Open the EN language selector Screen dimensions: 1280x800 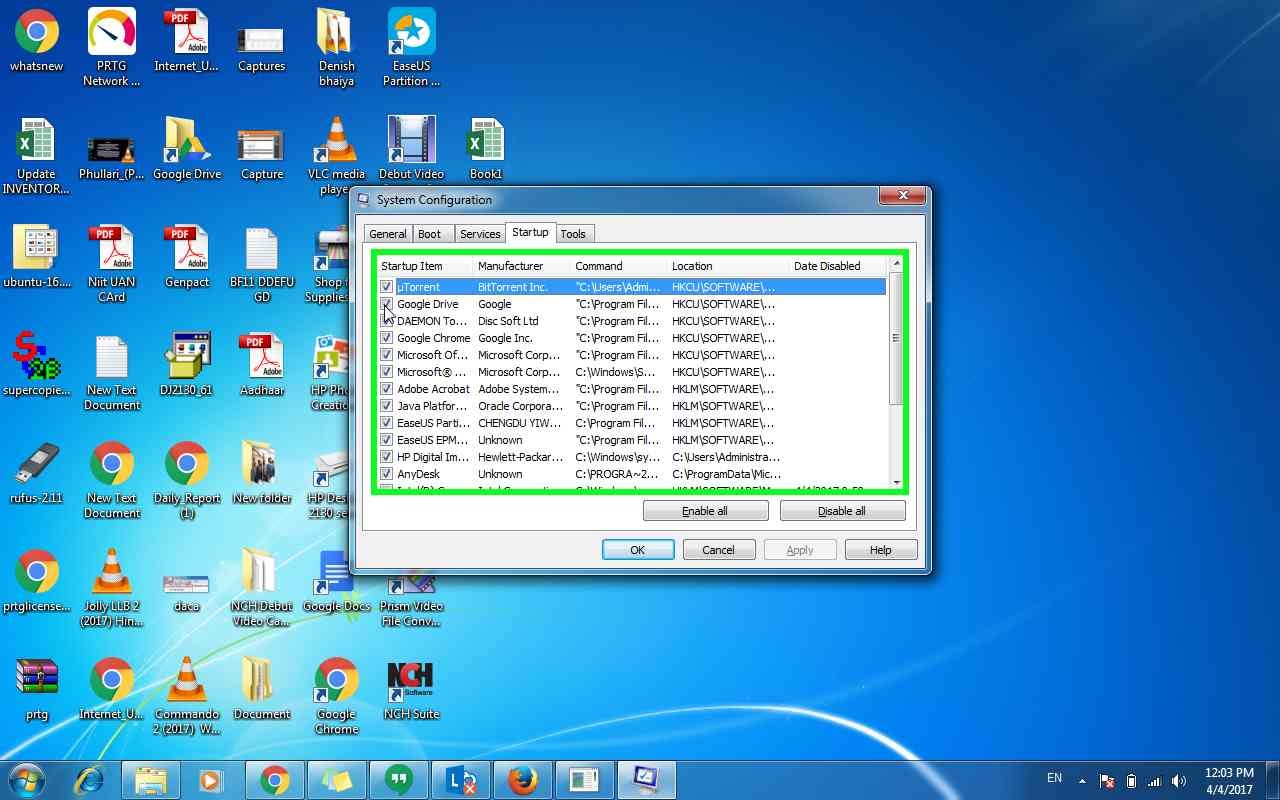(x=1053, y=779)
